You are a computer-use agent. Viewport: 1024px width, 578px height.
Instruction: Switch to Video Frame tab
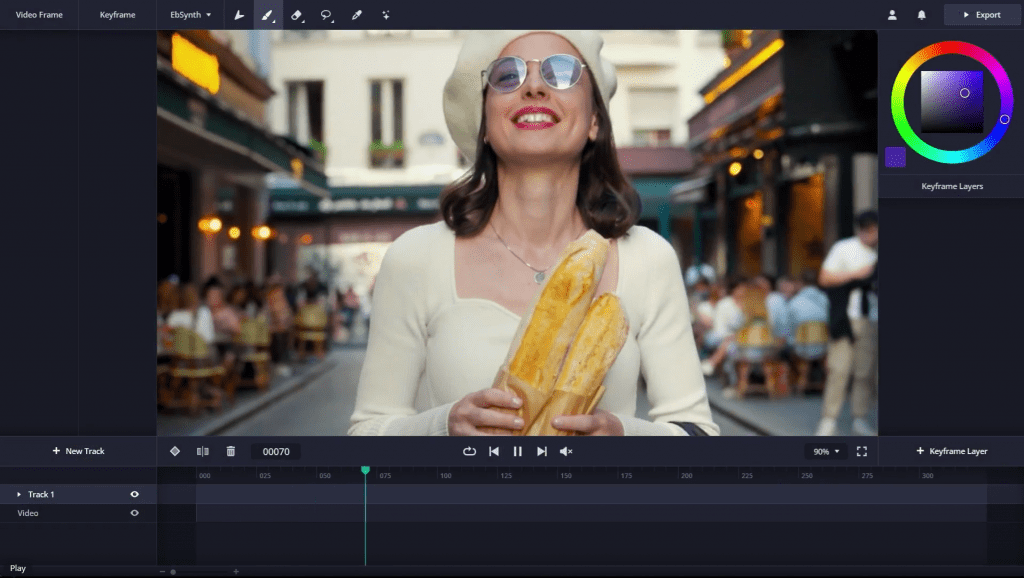tap(39, 14)
